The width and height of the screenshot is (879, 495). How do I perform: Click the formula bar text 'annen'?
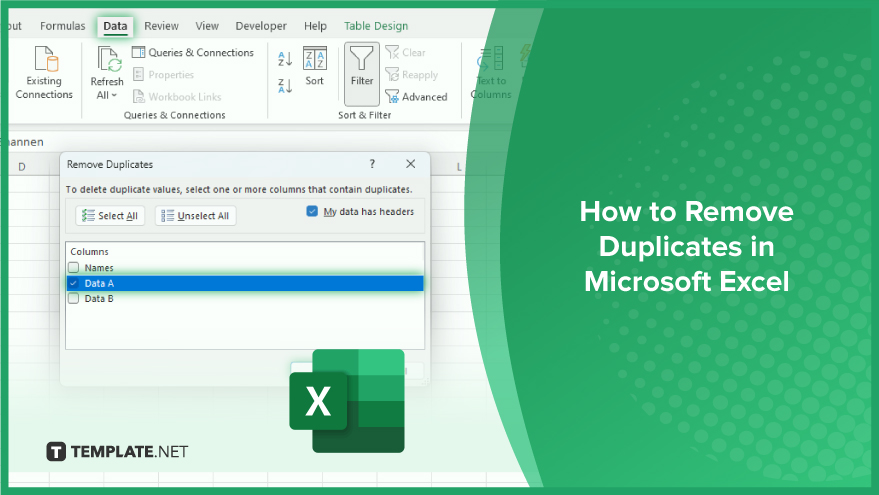pyautogui.click(x=26, y=142)
